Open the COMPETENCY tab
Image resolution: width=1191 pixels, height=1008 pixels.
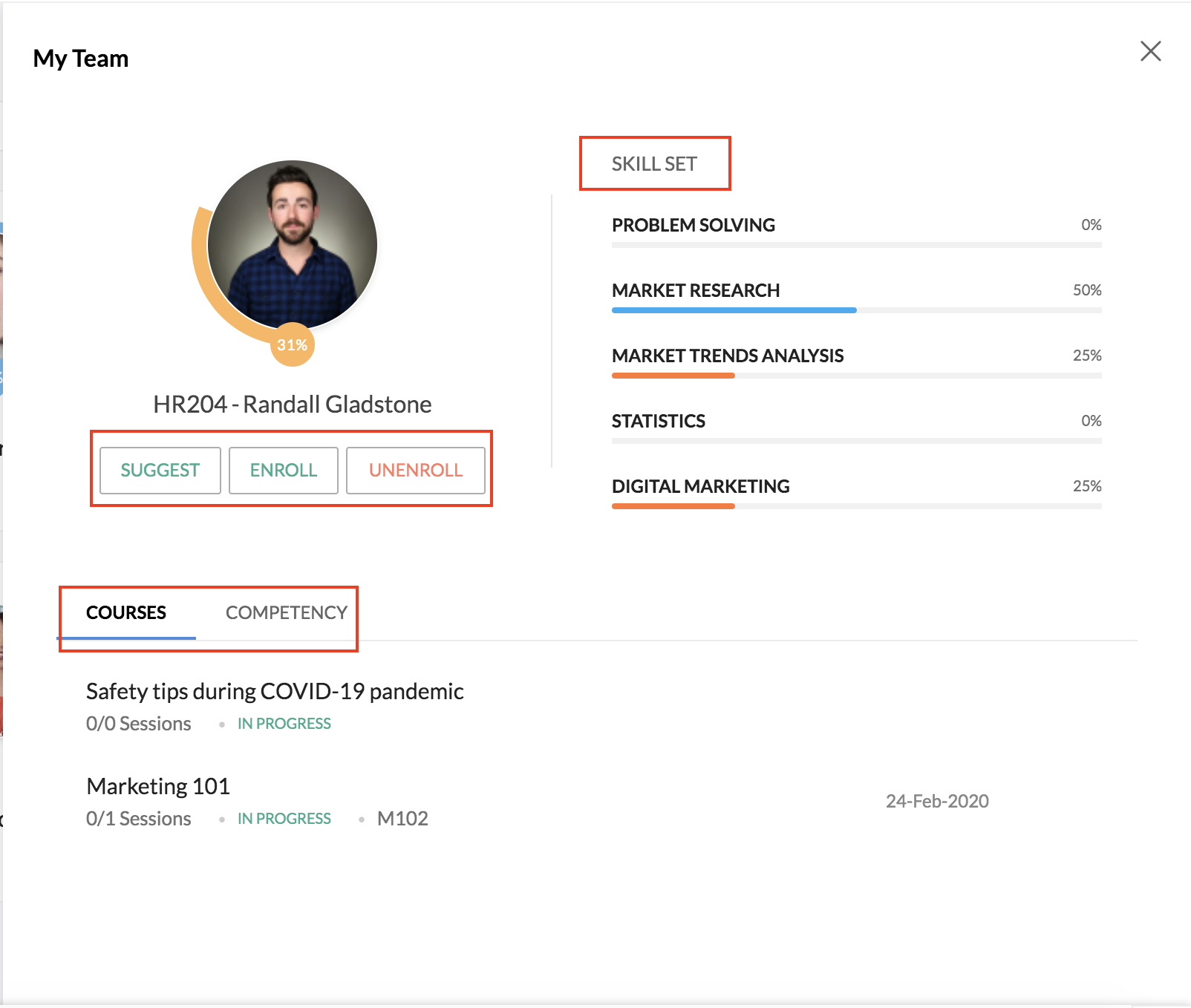click(x=287, y=612)
